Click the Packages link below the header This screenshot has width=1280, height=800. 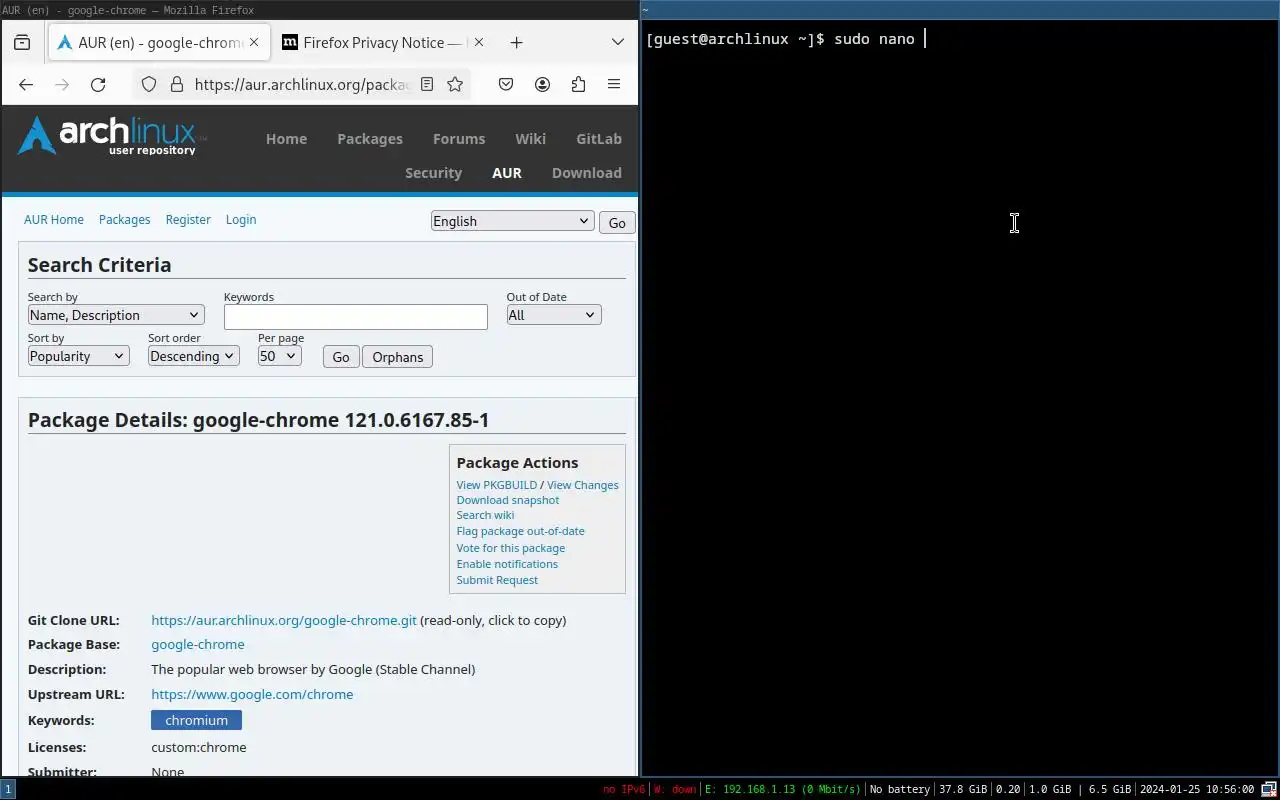(124, 220)
